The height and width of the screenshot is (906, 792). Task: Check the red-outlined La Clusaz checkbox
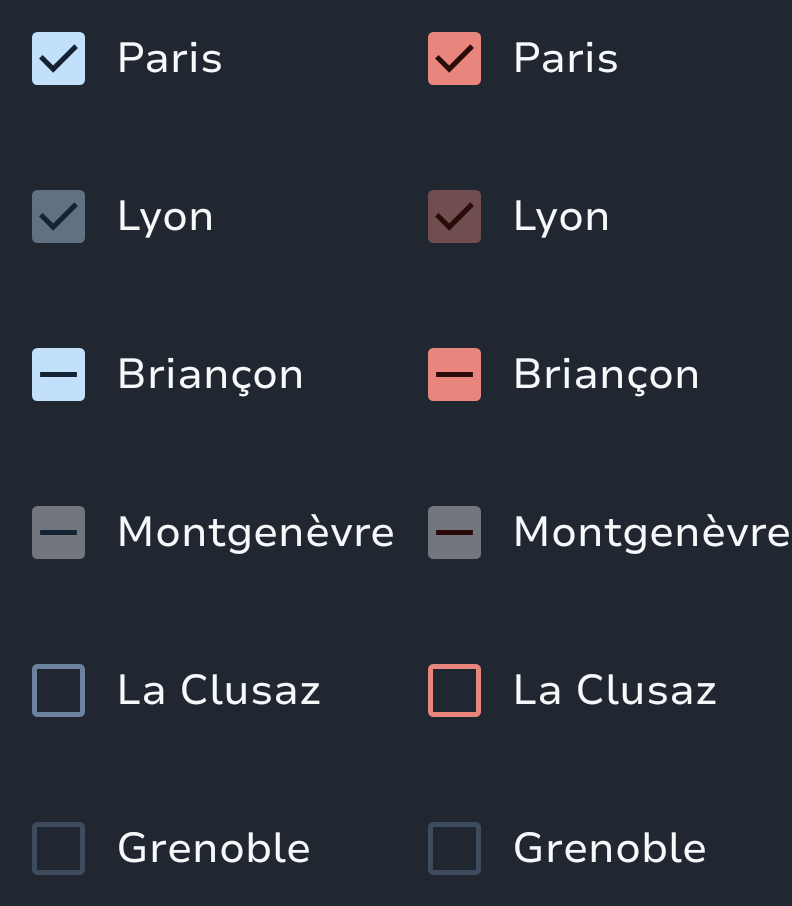click(454, 690)
